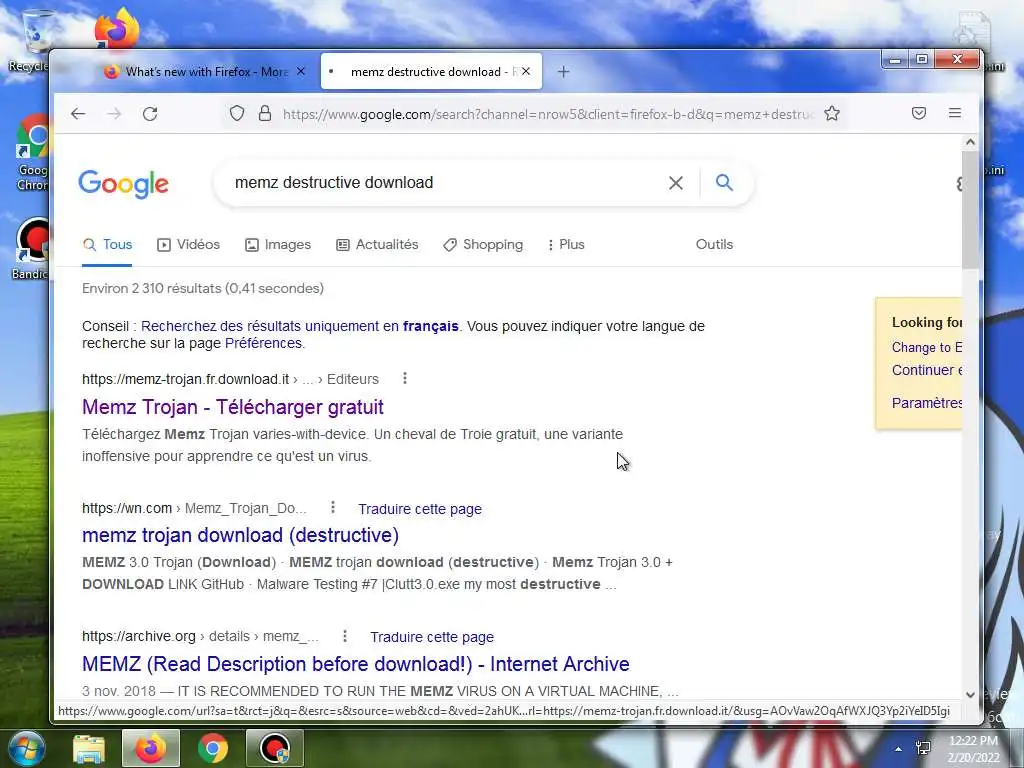Viewport: 1024px width, 768px height.
Task: Open the Préférences link
Action: click(x=264, y=343)
